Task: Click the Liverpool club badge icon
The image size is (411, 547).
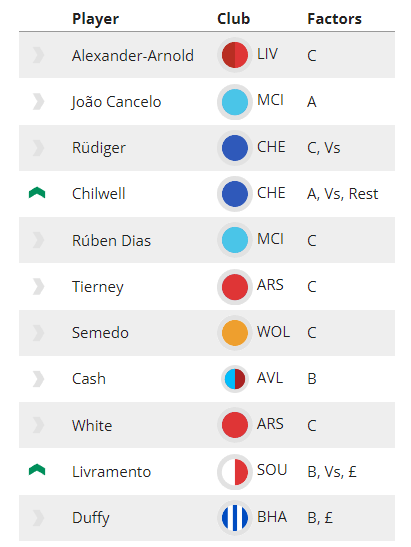Action: pyautogui.click(x=235, y=55)
